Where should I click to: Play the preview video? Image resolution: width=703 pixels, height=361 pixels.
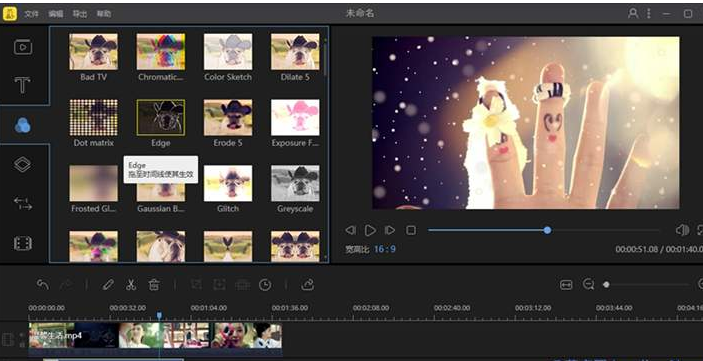(370, 231)
